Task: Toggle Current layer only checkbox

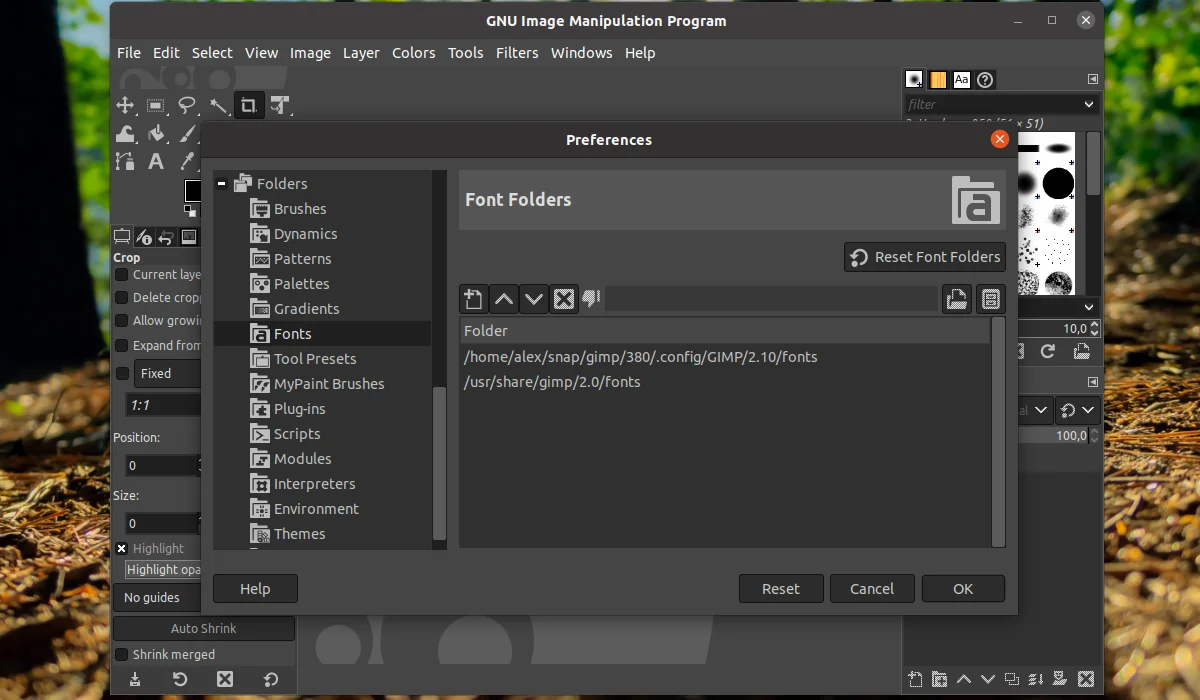Action: (x=121, y=274)
